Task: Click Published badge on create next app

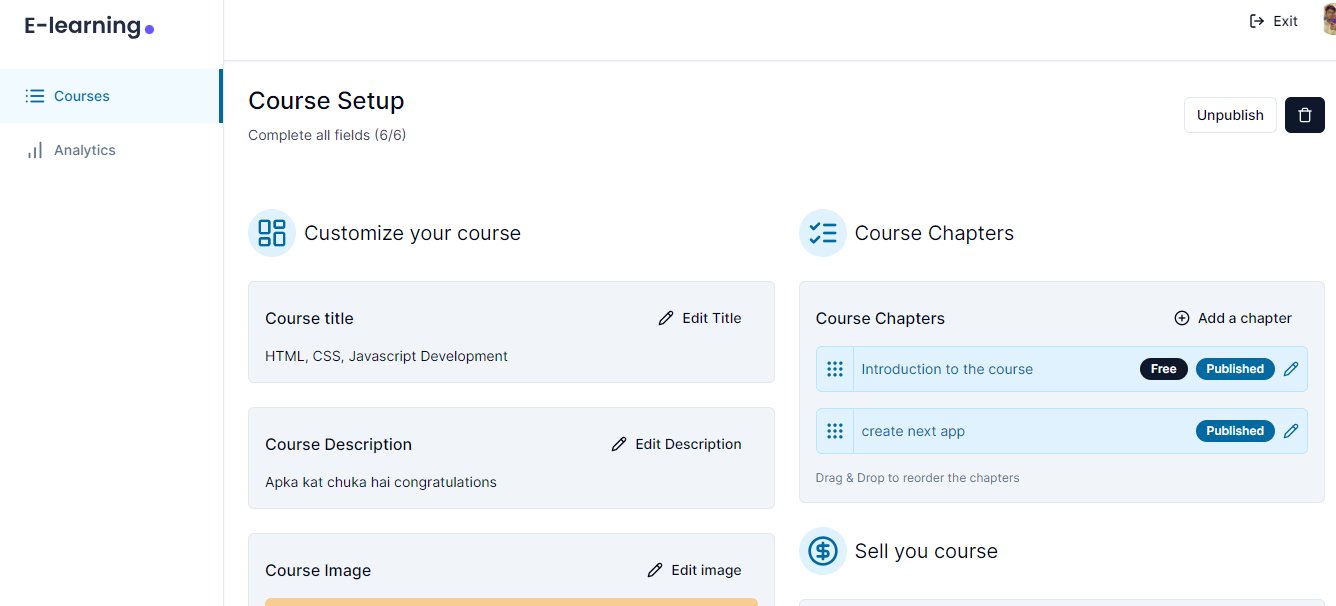Action: (1235, 431)
